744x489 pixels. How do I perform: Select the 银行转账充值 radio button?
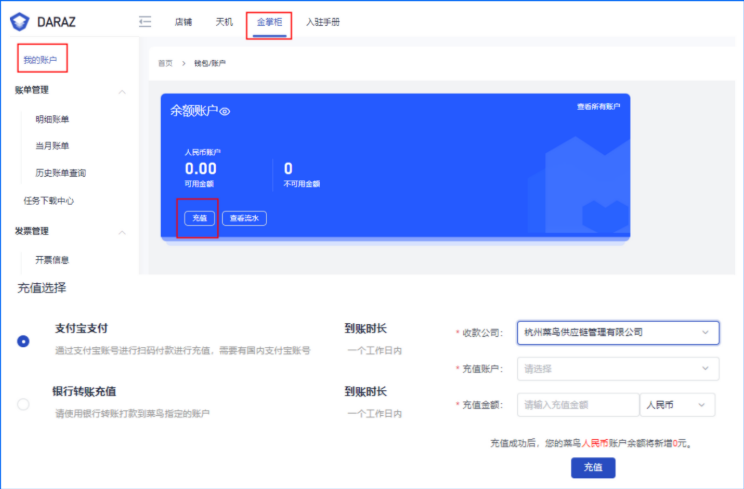point(23,404)
